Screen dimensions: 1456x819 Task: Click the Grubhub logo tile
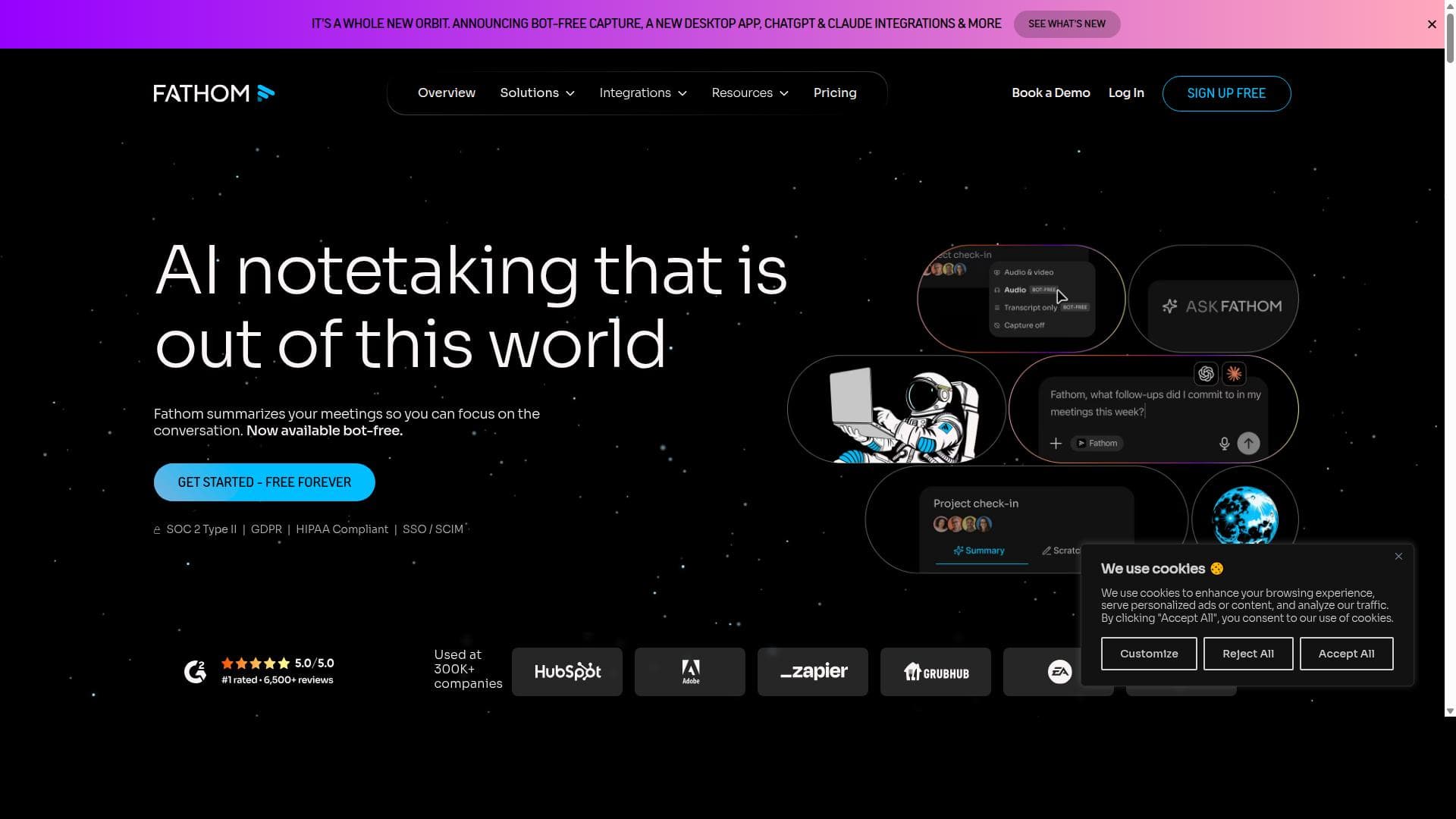click(936, 672)
